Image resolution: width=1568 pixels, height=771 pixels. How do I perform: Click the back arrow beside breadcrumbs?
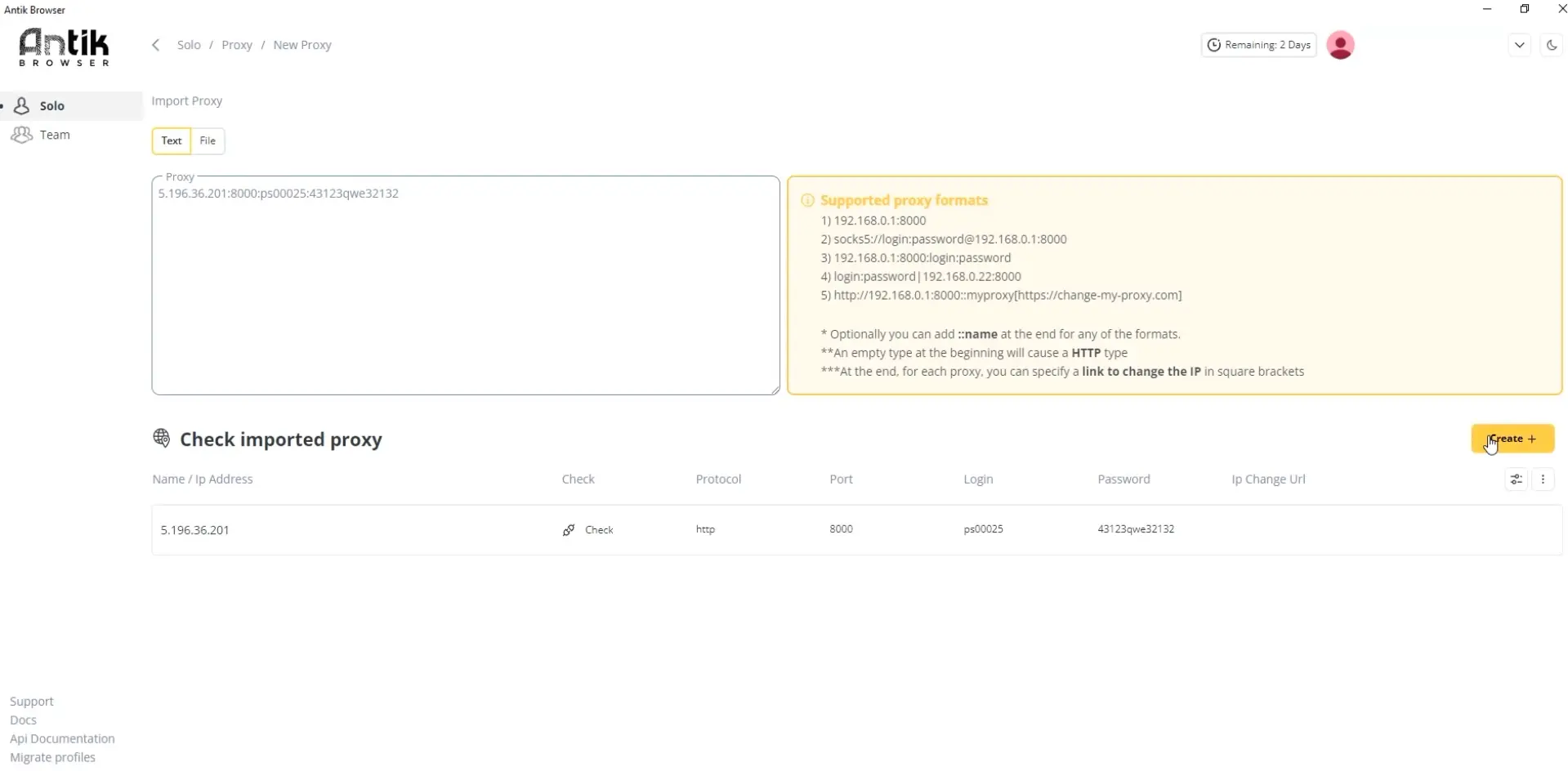[155, 45]
